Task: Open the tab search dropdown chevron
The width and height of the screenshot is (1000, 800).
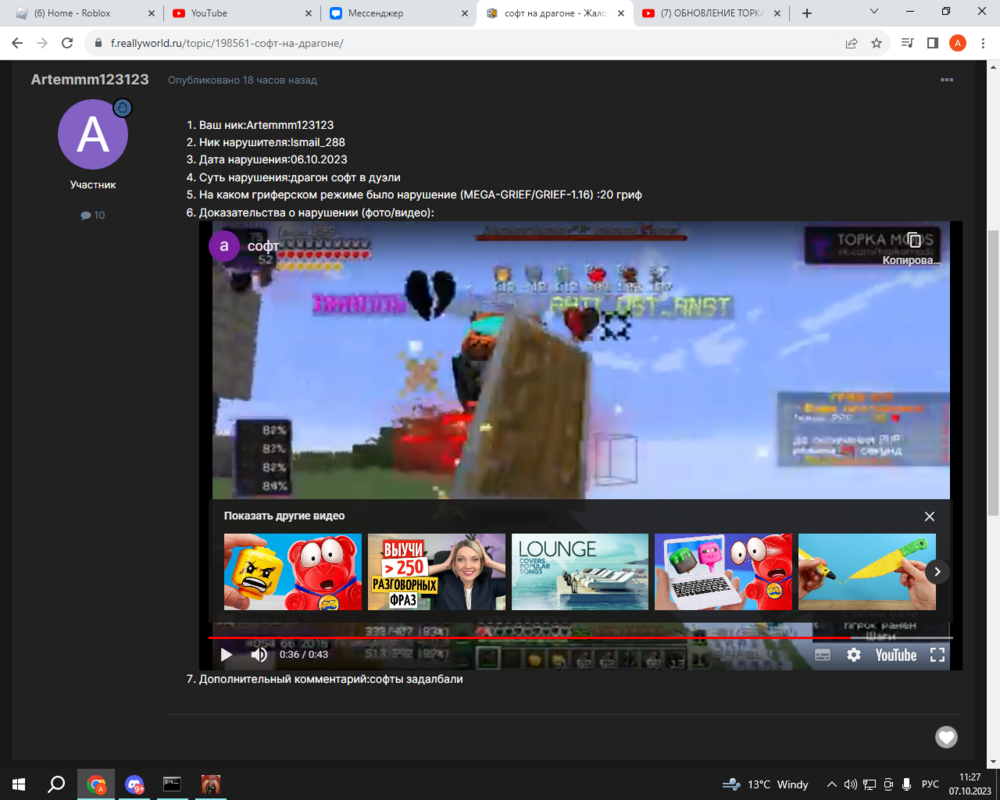Action: pos(874,11)
